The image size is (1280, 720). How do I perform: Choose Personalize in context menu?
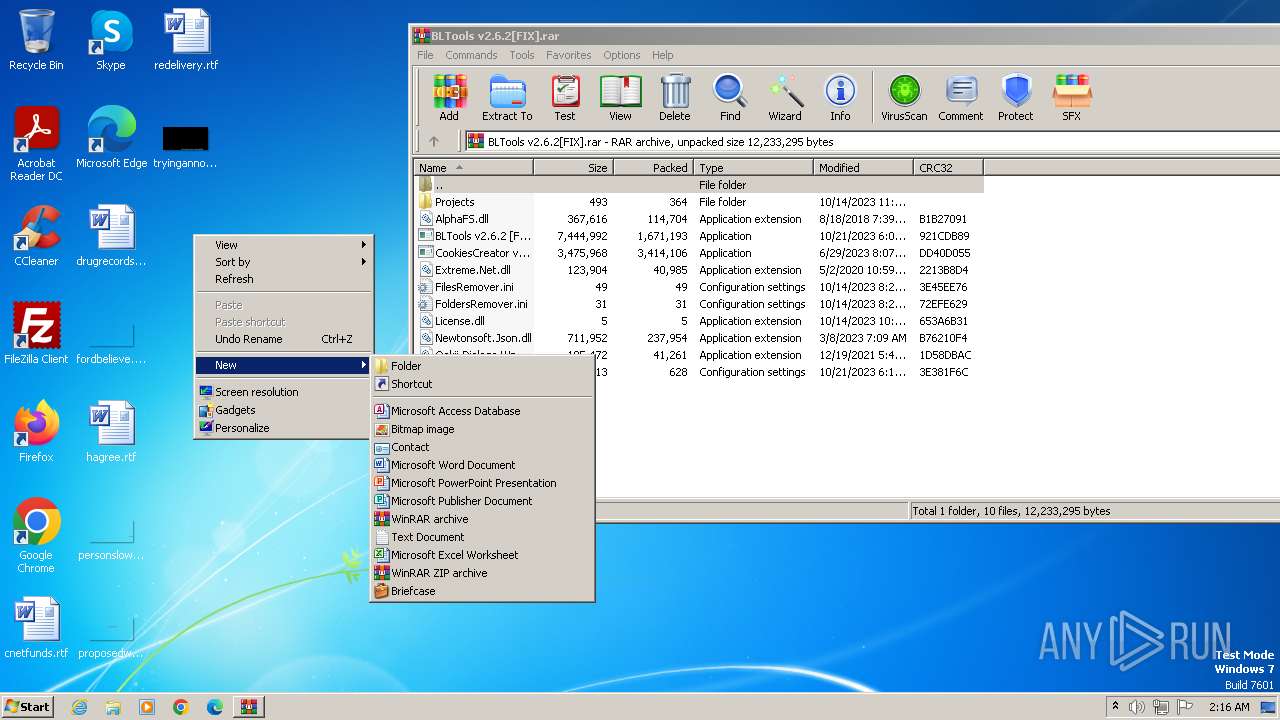pos(283,428)
